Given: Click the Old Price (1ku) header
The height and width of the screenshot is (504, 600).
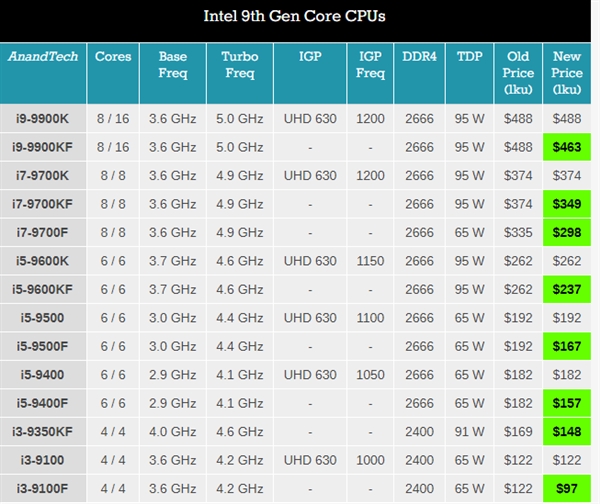Looking at the screenshot, I should click(518, 72).
